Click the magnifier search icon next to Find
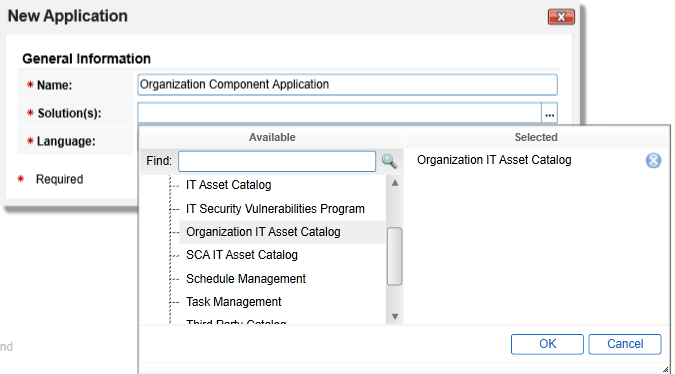Image resolution: width=675 pixels, height=374 pixels. (389, 161)
